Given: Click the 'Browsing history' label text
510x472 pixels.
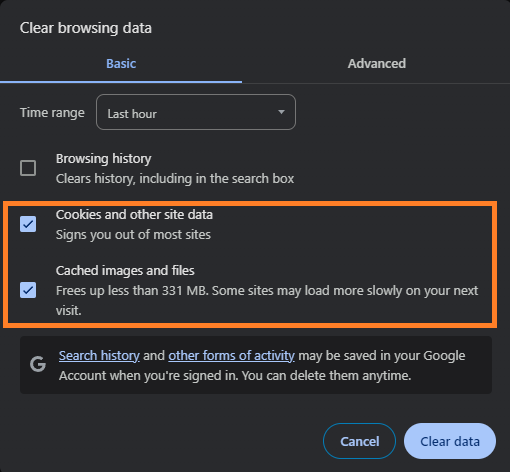Looking at the screenshot, I should [x=103, y=159].
